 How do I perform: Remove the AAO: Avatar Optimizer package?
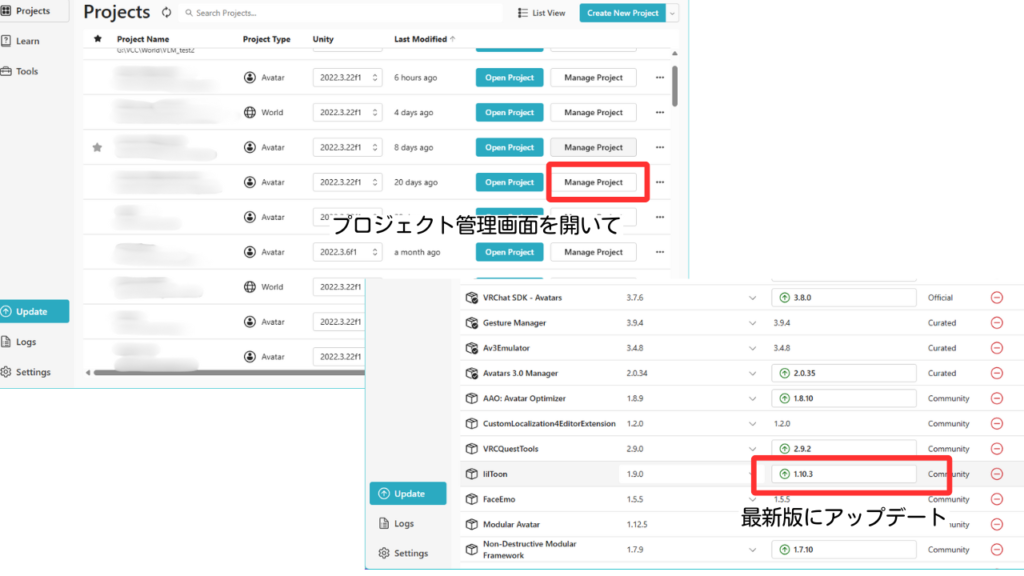click(997, 398)
